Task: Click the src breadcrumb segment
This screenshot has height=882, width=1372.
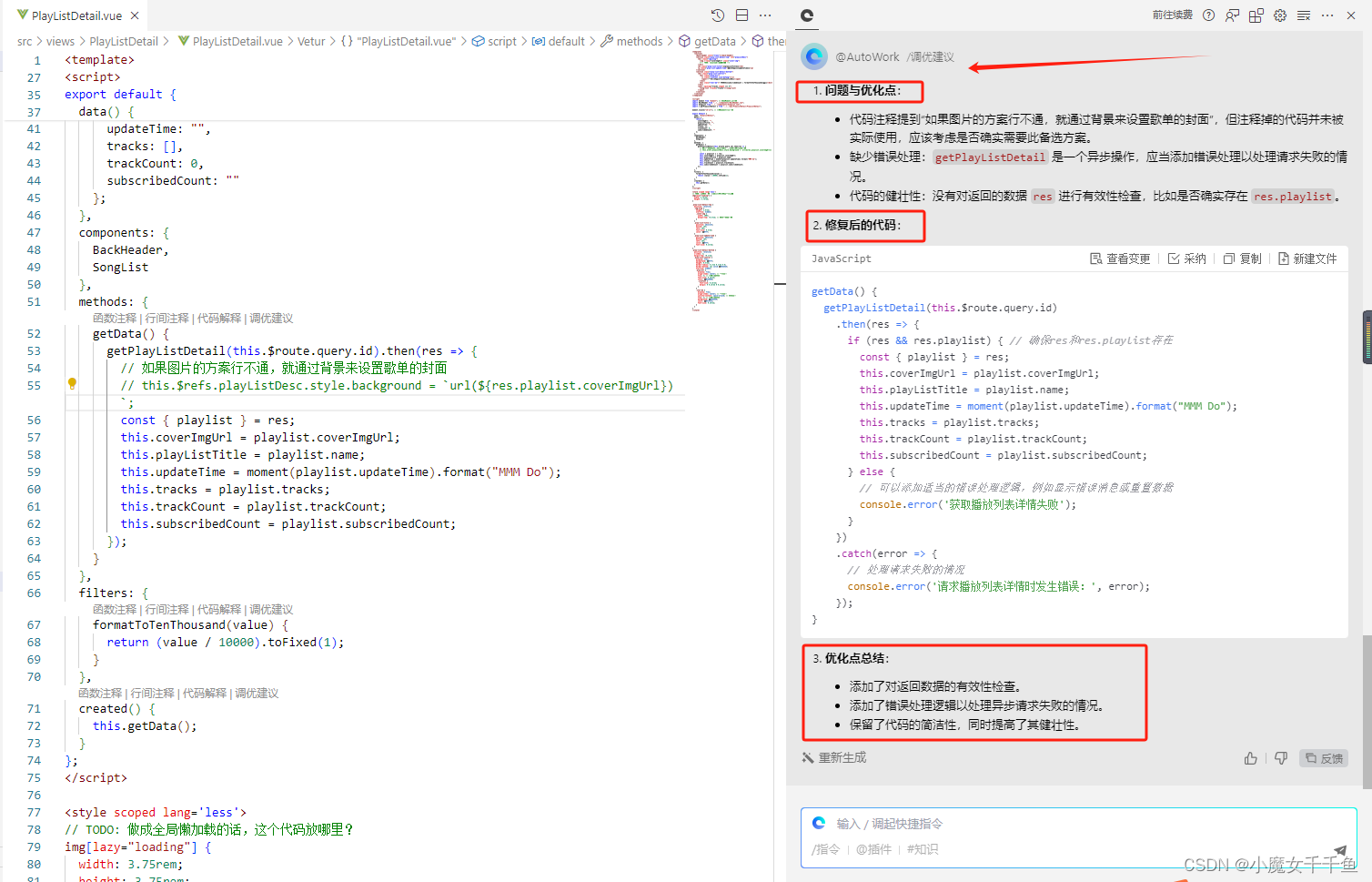Action: click(25, 41)
